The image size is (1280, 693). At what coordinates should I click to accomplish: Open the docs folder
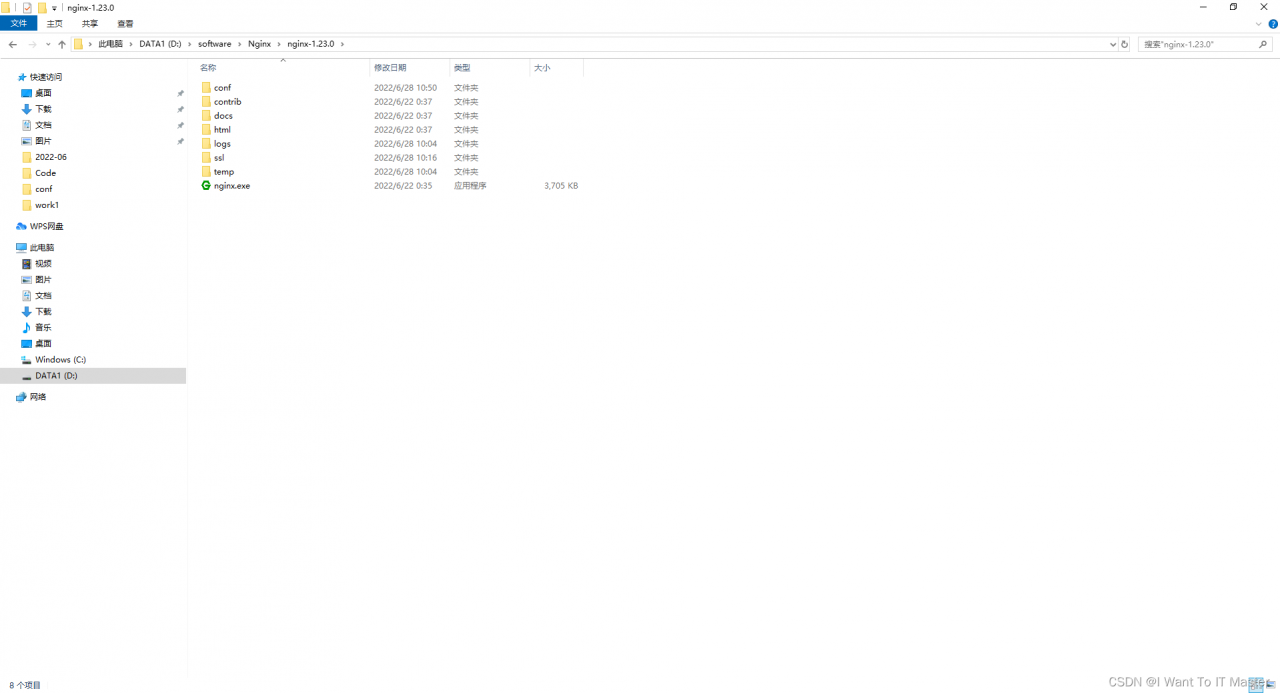[x=223, y=116]
